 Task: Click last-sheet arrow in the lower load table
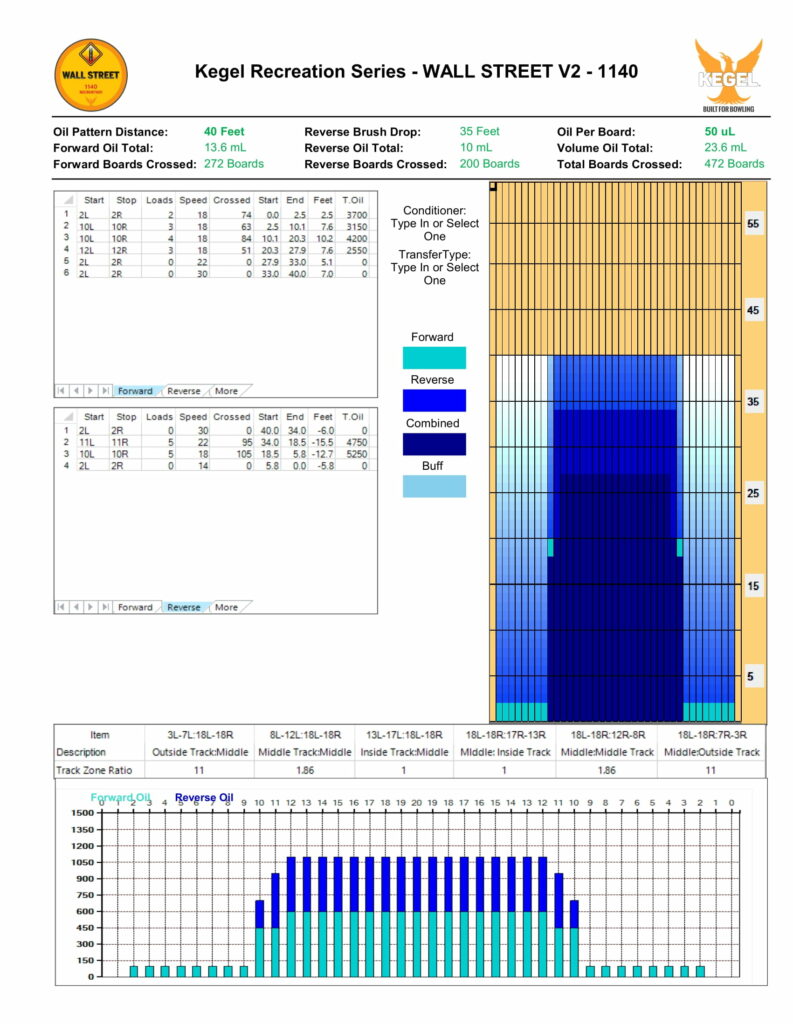coord(106,607)
